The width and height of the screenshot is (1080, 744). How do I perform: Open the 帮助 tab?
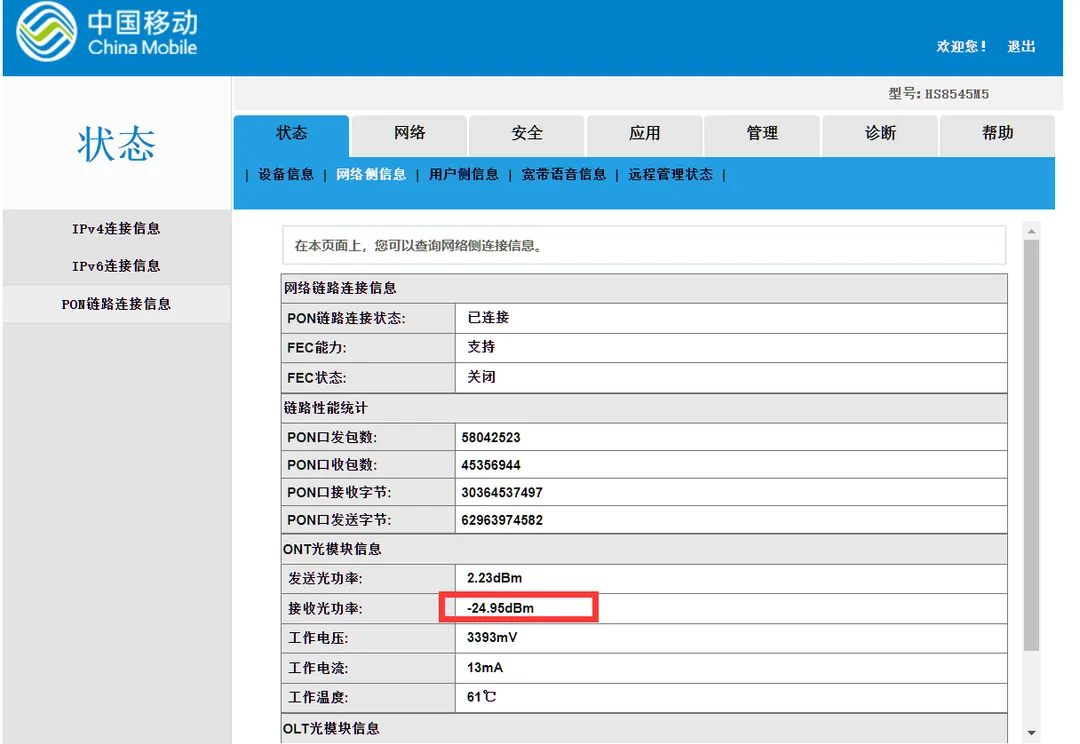click(x=997, y=134)
